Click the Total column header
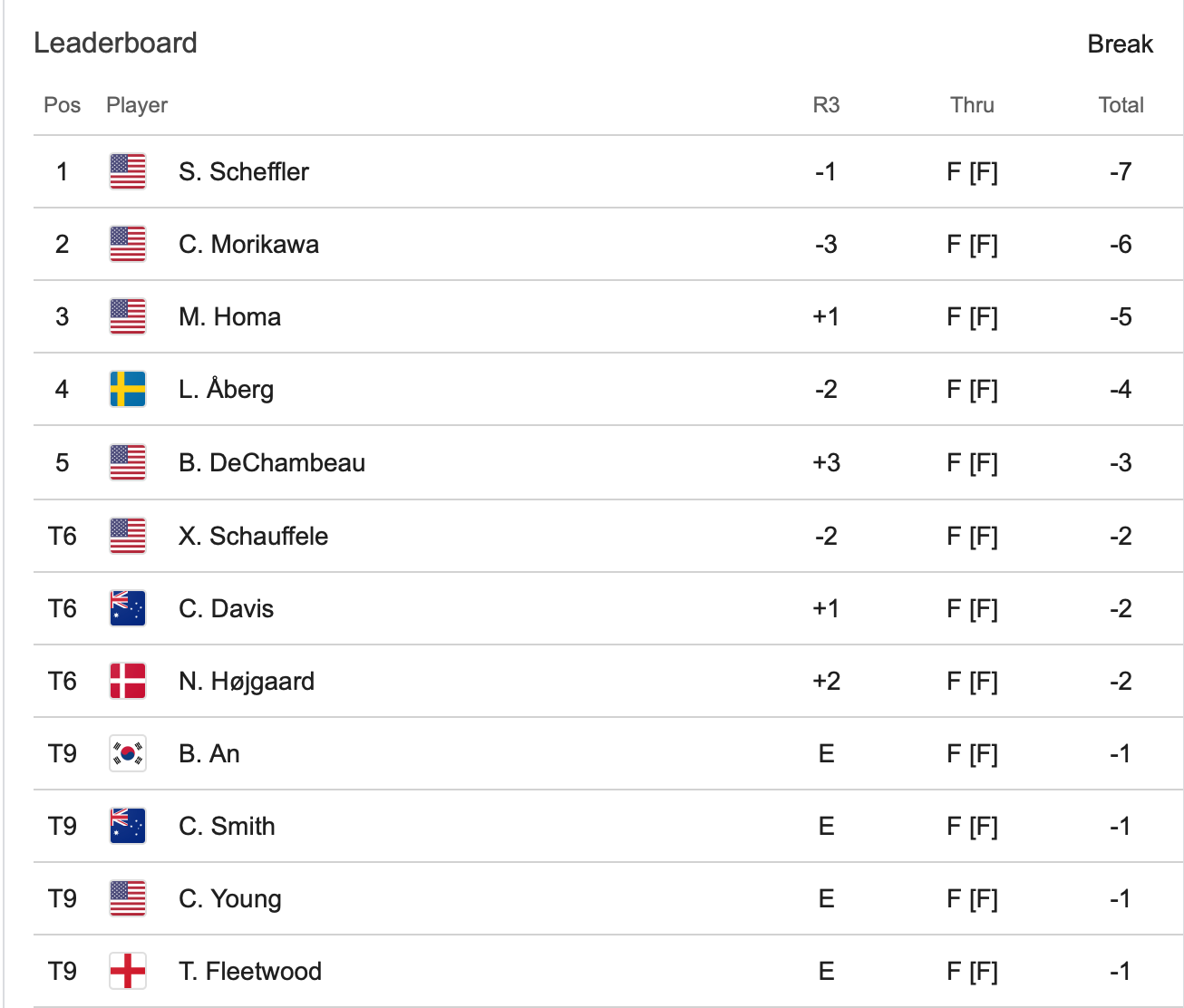The width and height of the screenshot is (1184, 1008). pyautogui.click(x=1121, y=105)
